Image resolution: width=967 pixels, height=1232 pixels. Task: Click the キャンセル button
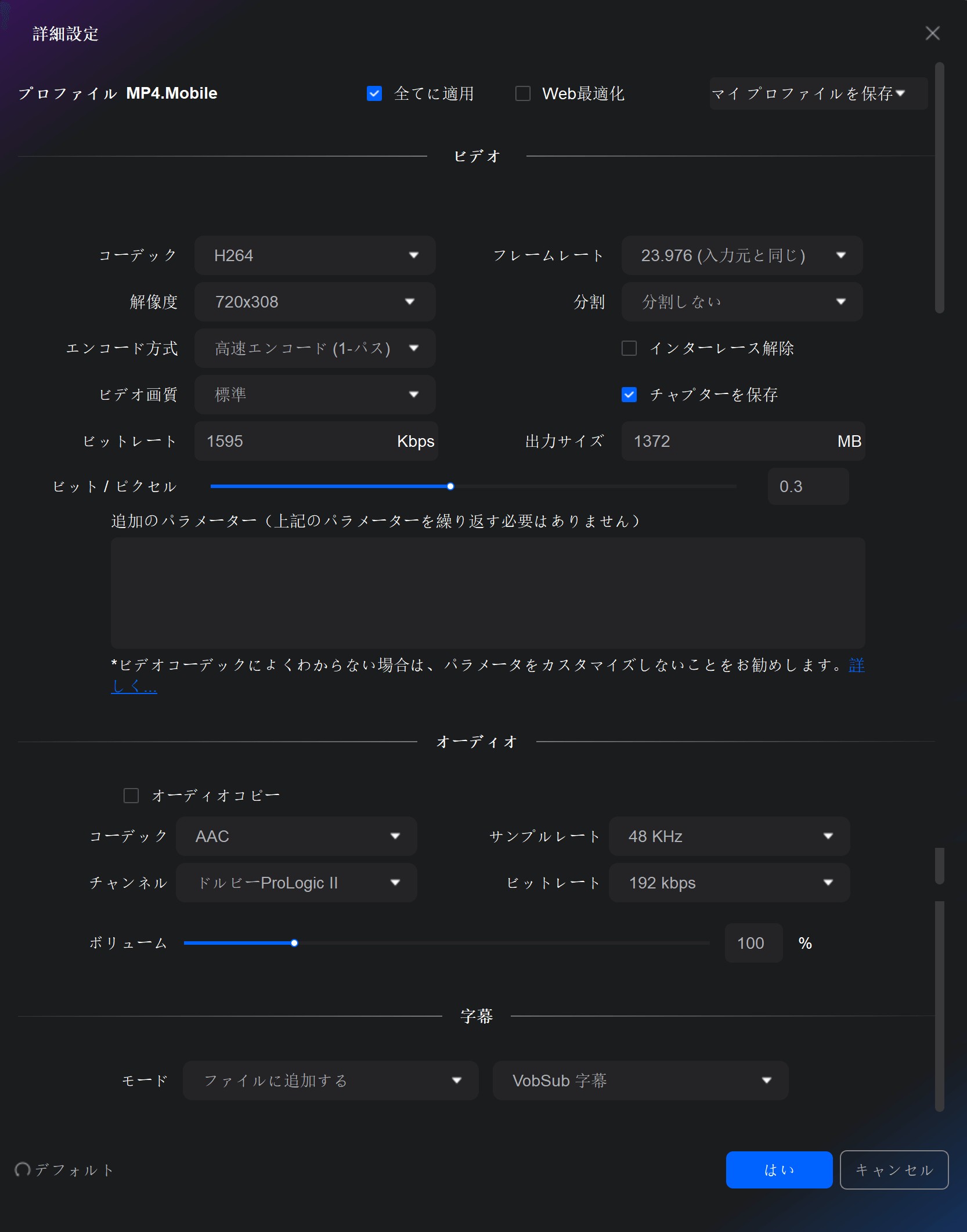click(894, 1170)
